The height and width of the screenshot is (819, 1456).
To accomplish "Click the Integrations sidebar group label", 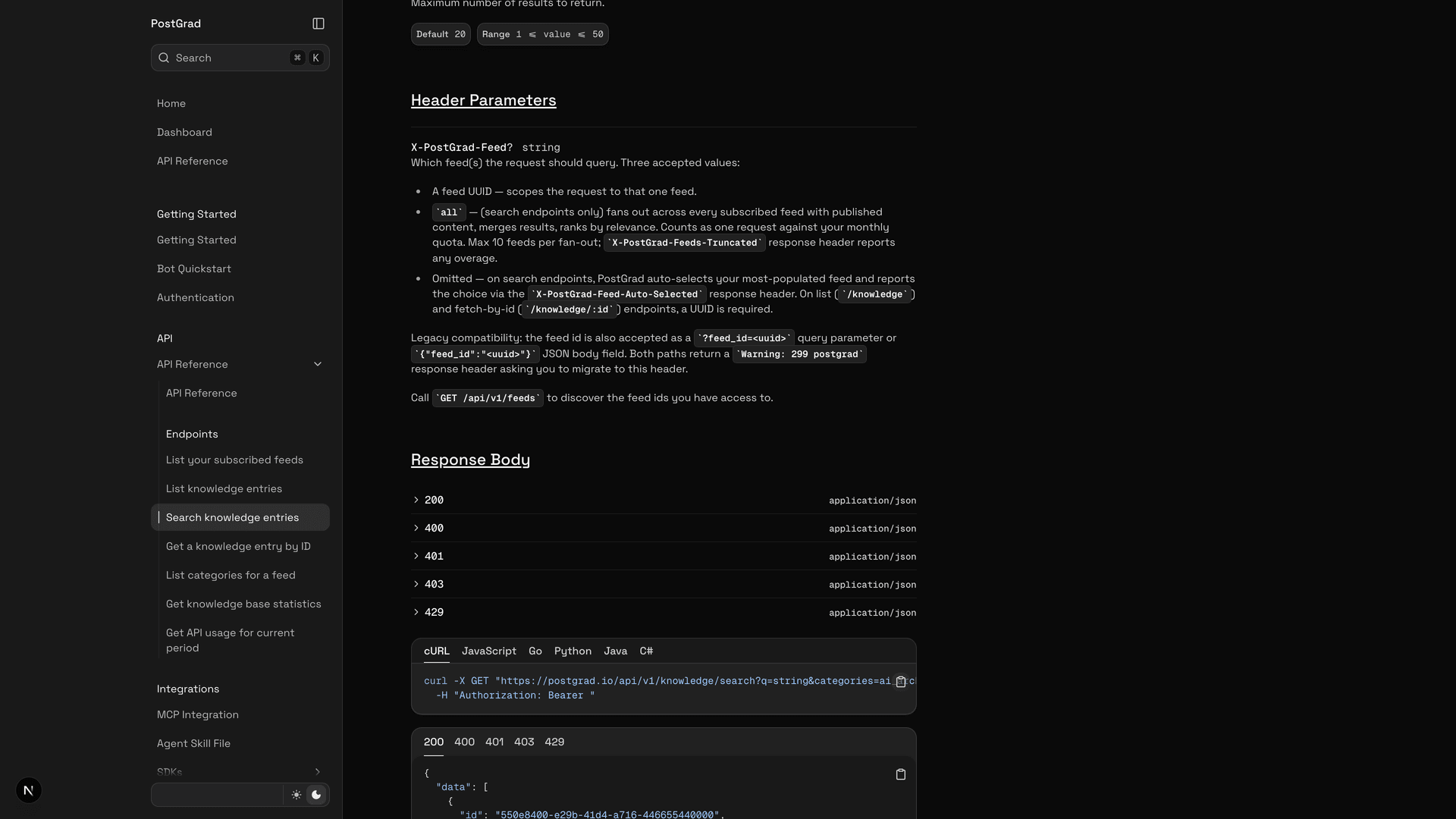I will [x=188, y=689].
